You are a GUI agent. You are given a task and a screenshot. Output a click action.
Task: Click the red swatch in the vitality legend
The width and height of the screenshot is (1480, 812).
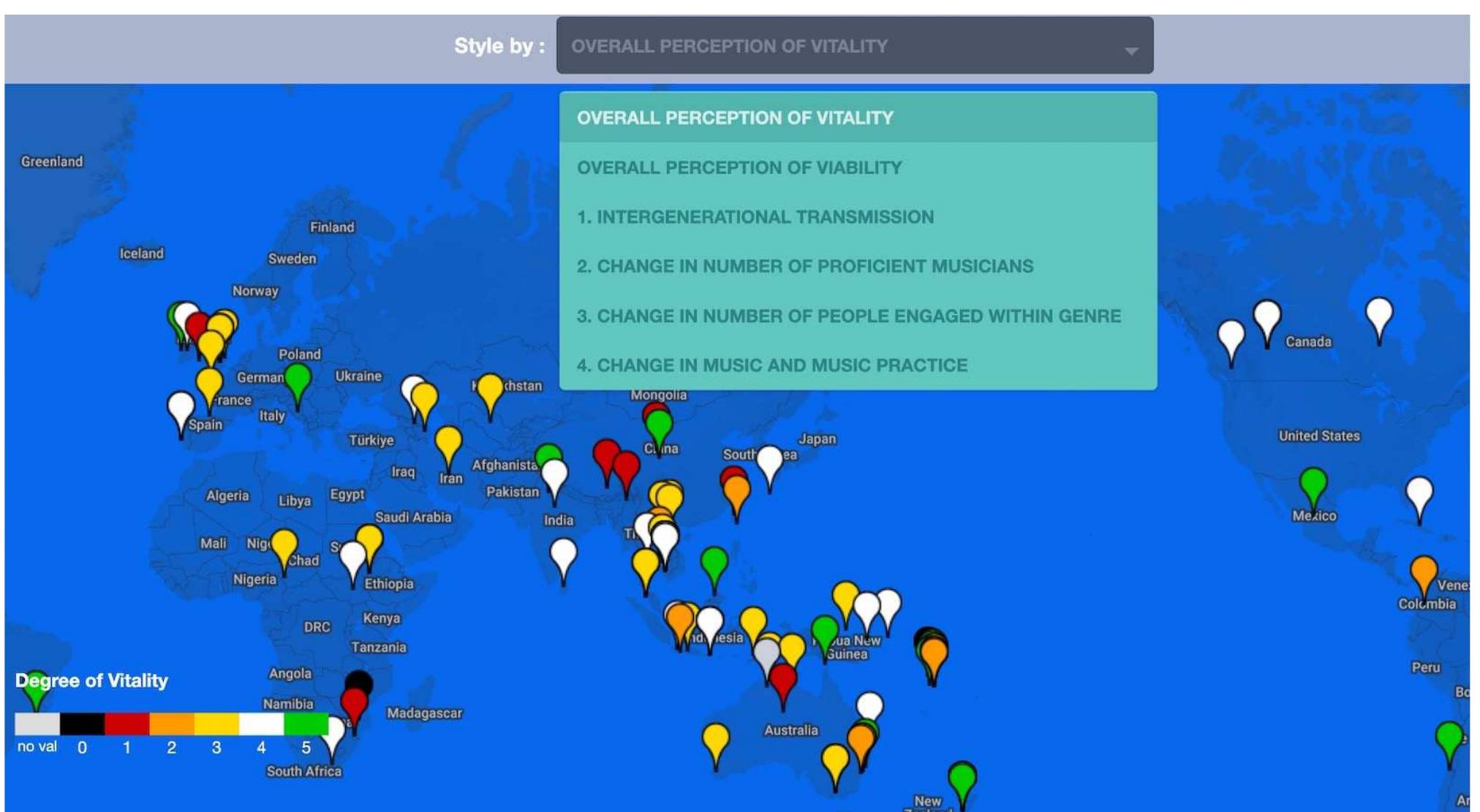[x=128, y=724]
